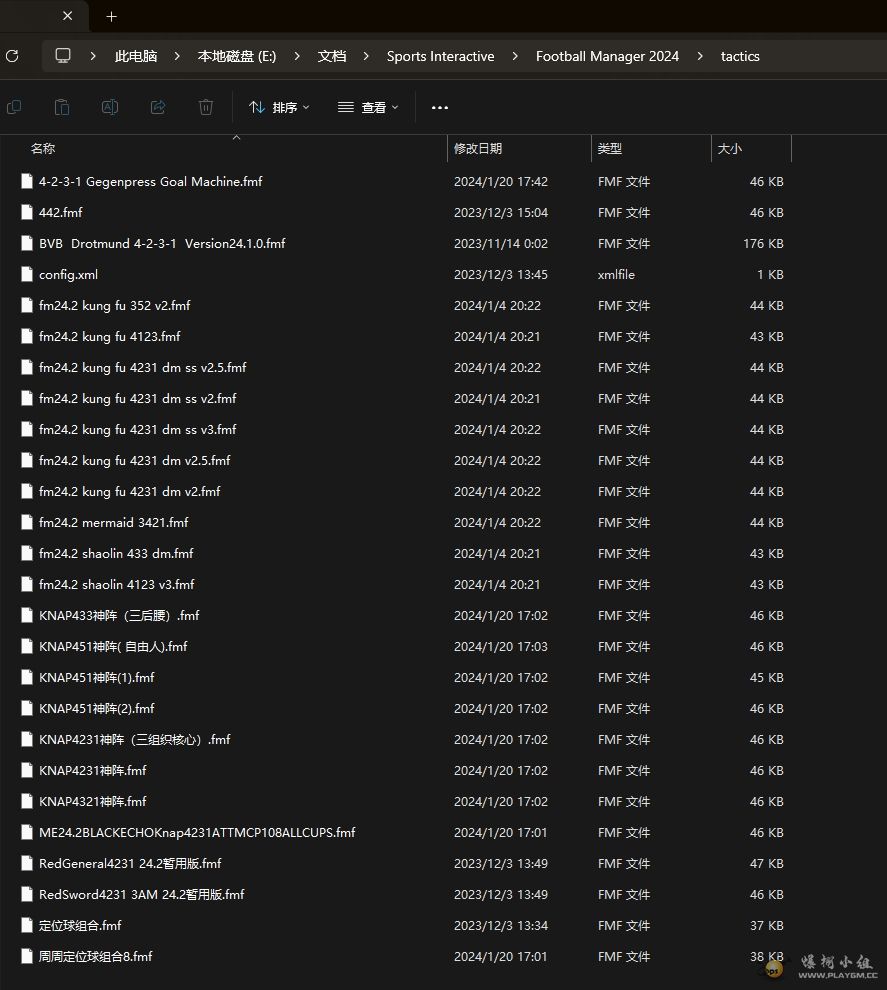
Task: Go to Football Manager 2024 in breadcrumb
Action: pos(607,56)
